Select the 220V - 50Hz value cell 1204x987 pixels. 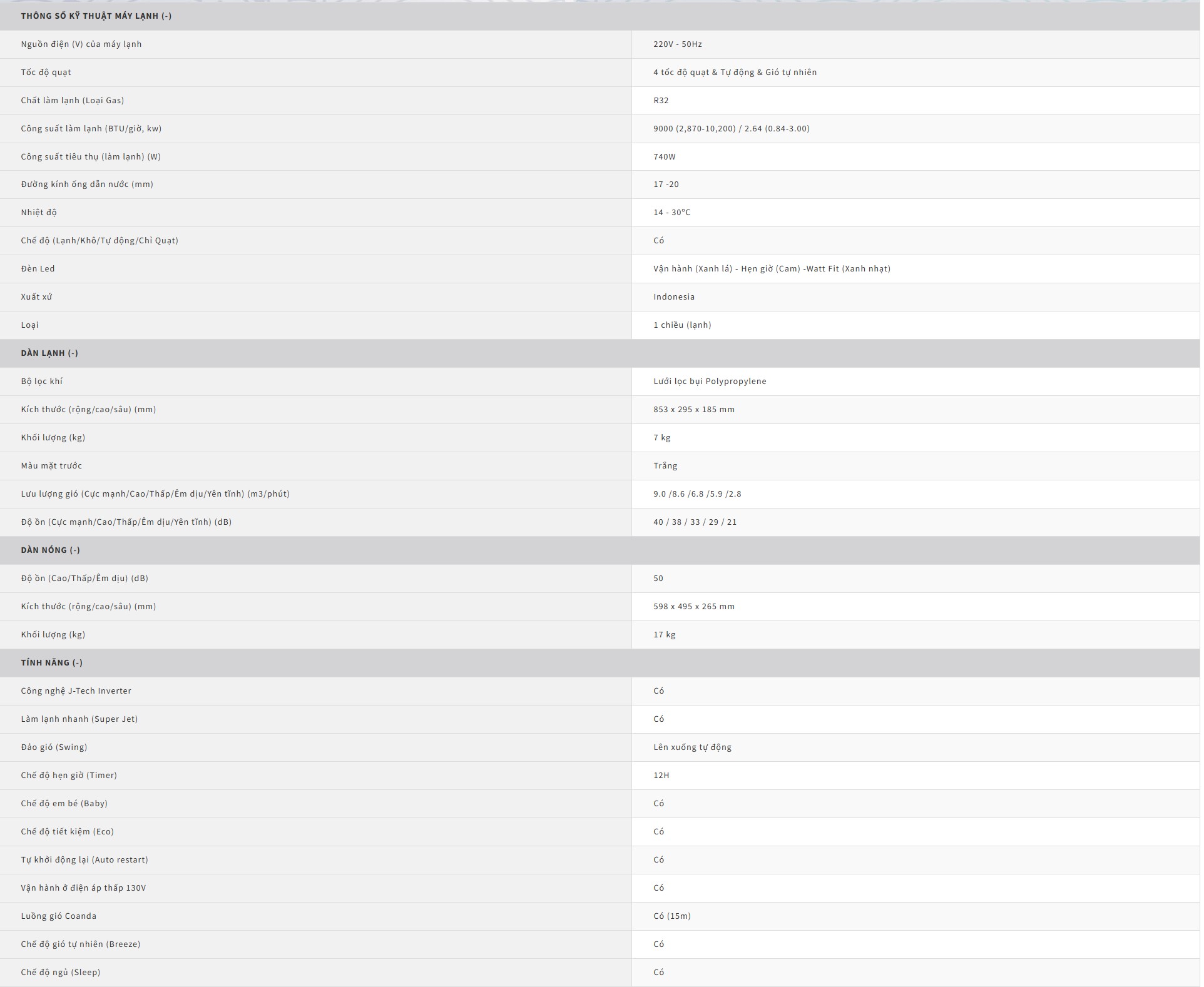pos(677,44)
